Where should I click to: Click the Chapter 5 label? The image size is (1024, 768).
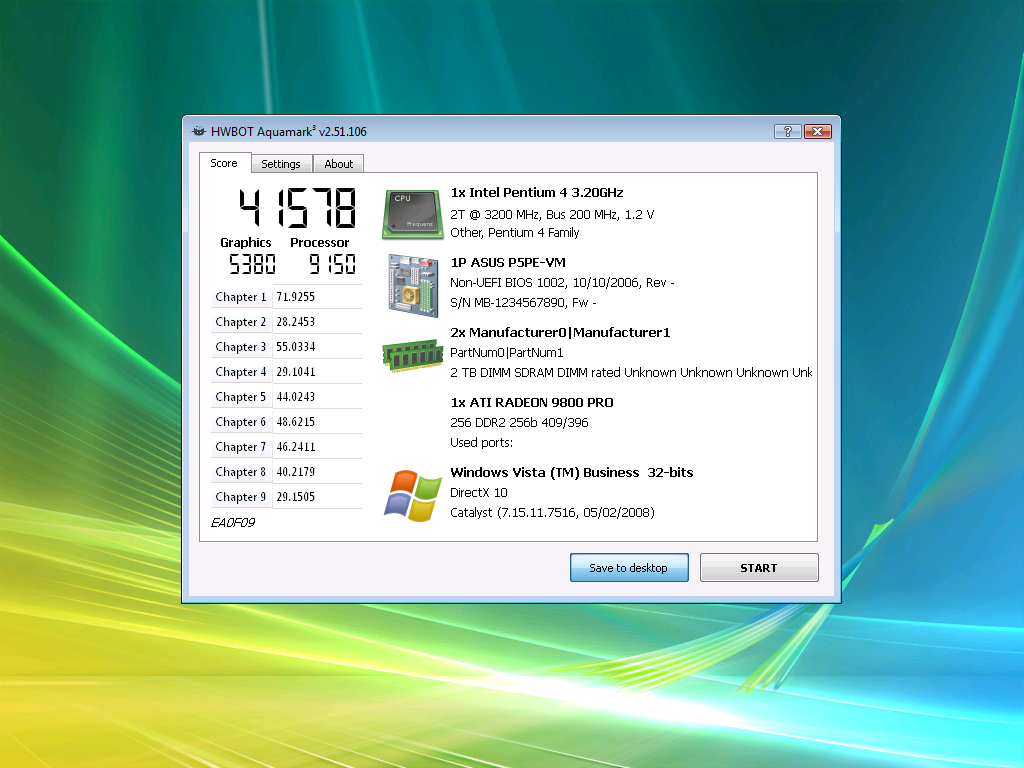click(x=241, y=396)
